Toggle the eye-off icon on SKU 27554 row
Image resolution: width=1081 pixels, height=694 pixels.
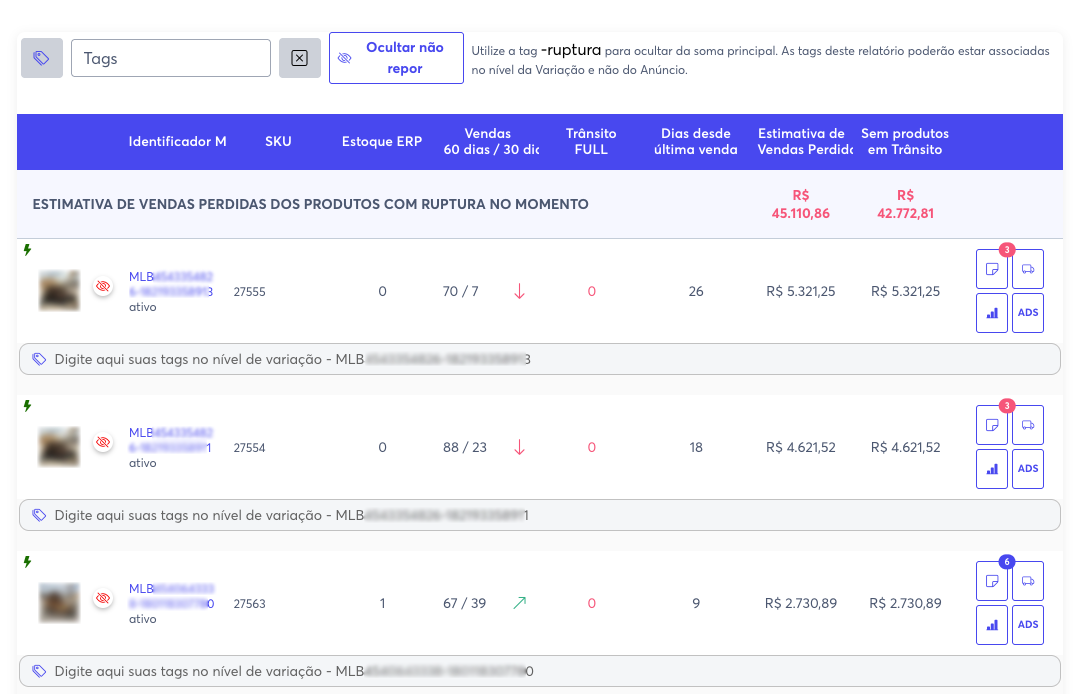(x=102, y=442)
